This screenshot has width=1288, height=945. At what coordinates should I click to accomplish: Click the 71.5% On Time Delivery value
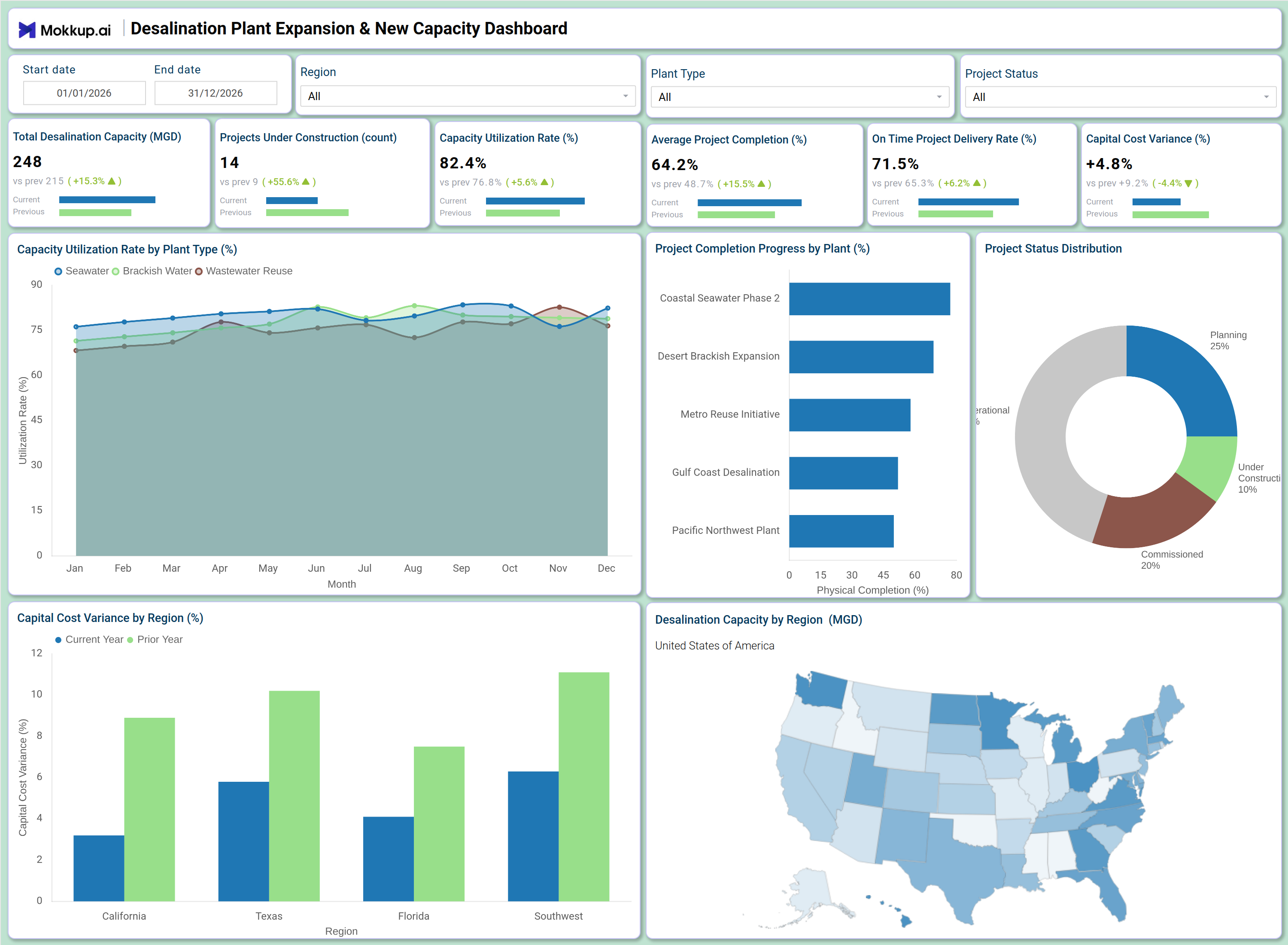tap(895, 164)
